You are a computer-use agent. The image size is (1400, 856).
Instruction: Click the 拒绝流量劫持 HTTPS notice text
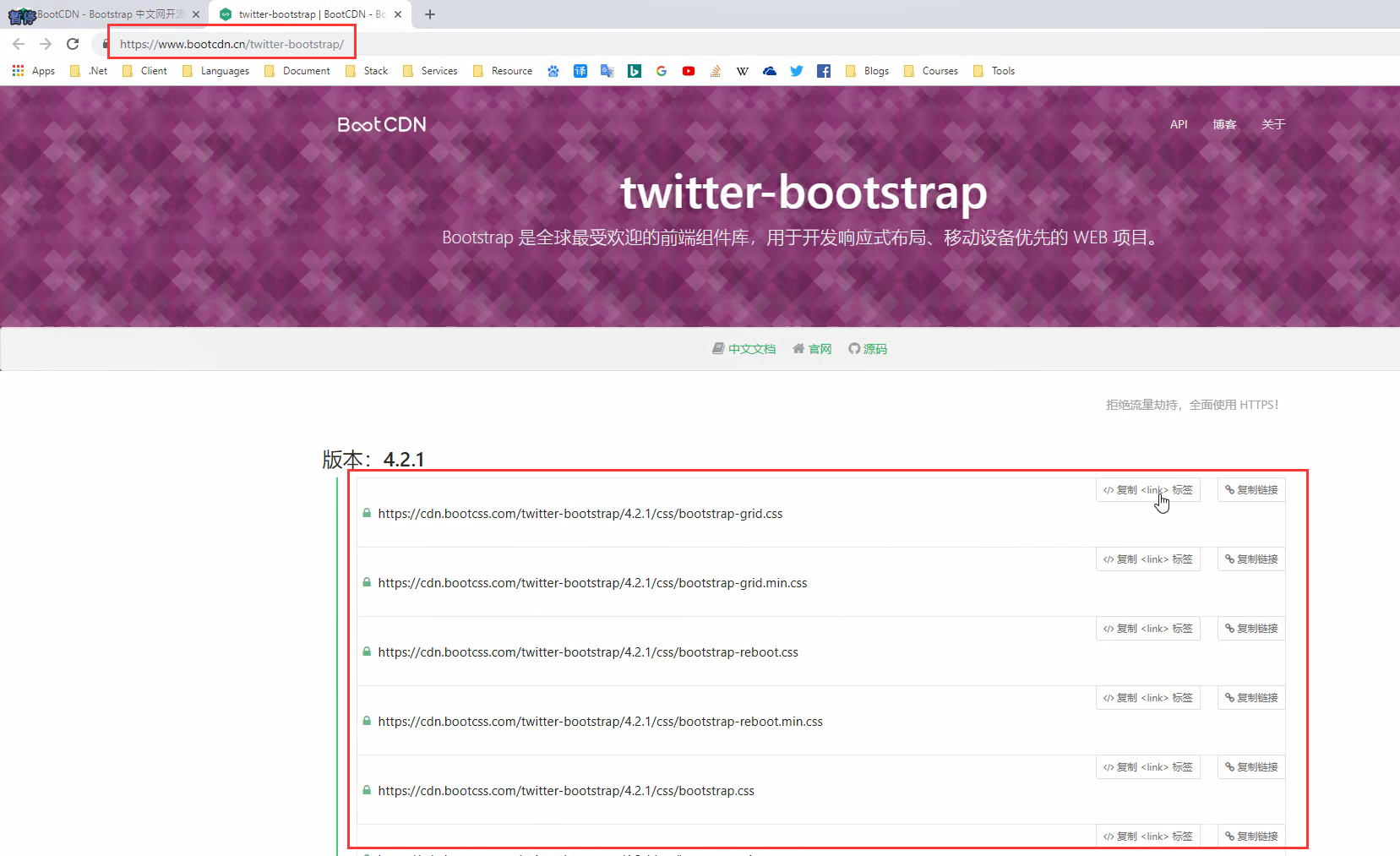point(1192,405)
